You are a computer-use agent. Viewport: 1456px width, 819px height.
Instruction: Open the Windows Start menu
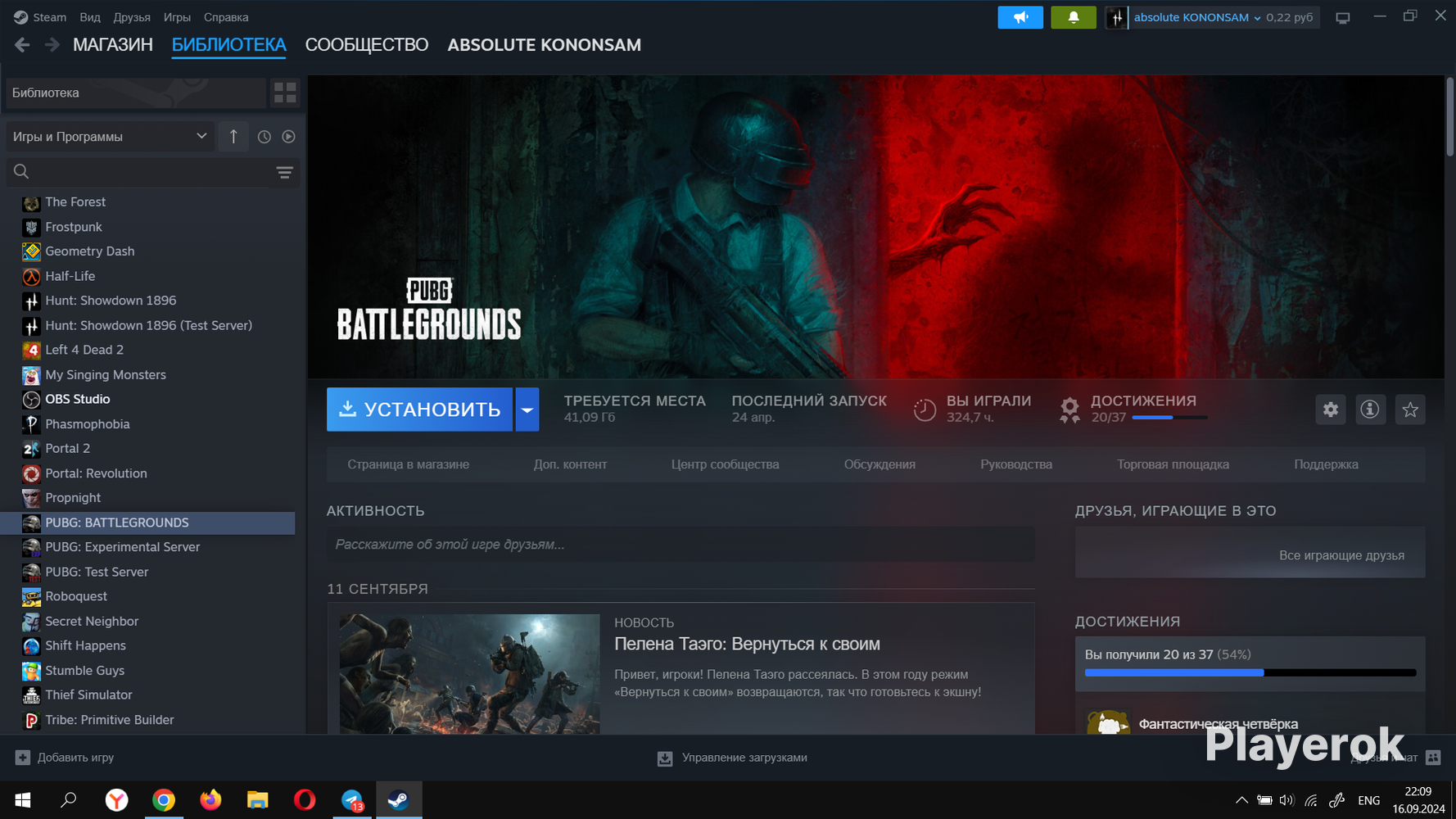[x=23, y=799]
